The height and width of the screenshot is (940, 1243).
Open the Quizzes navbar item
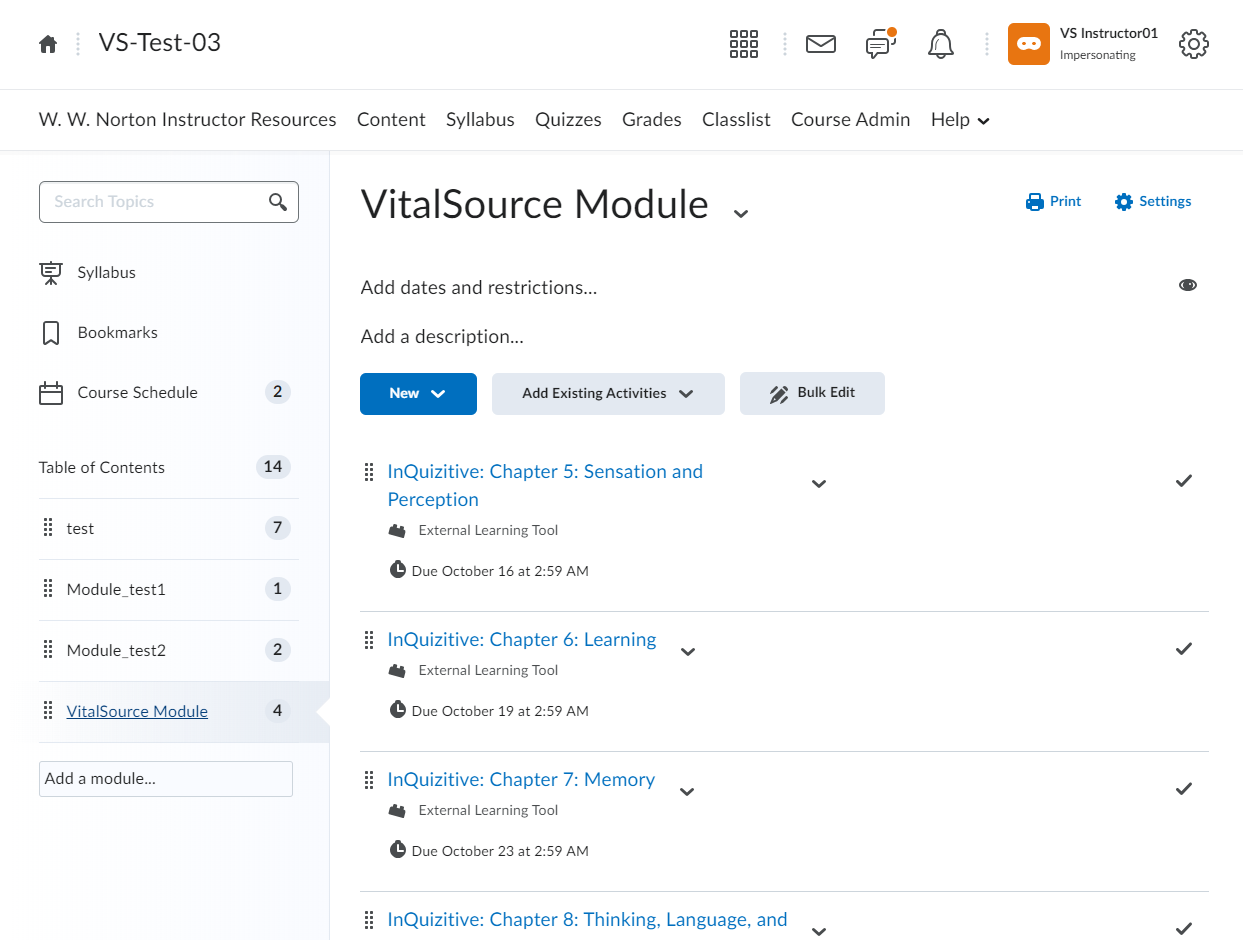[568, 120]
